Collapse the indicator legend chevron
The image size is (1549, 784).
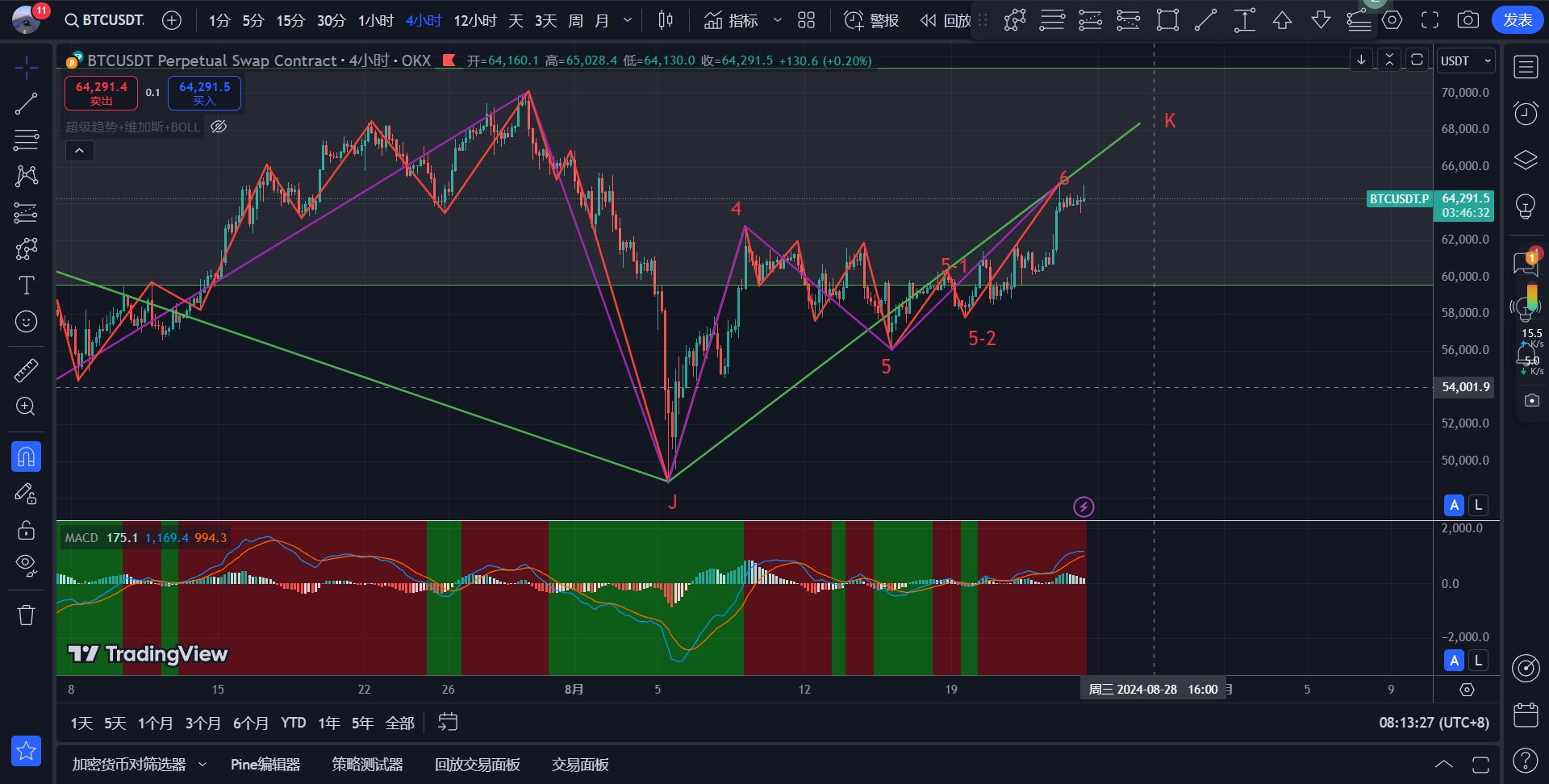click(79, 151)
